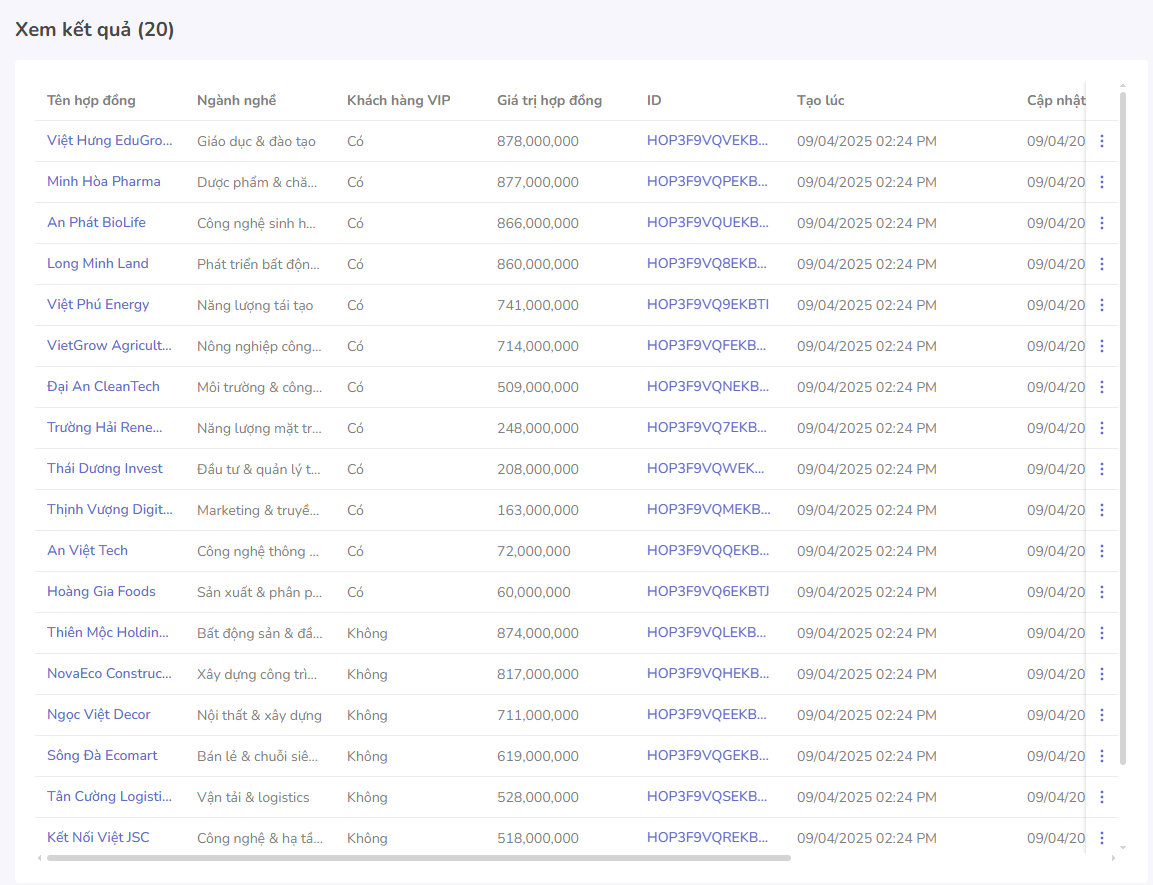Click the vertical scrollbar thumb
The height and width of the screenshot is (885, 1153).
(x=1123, y=429)
